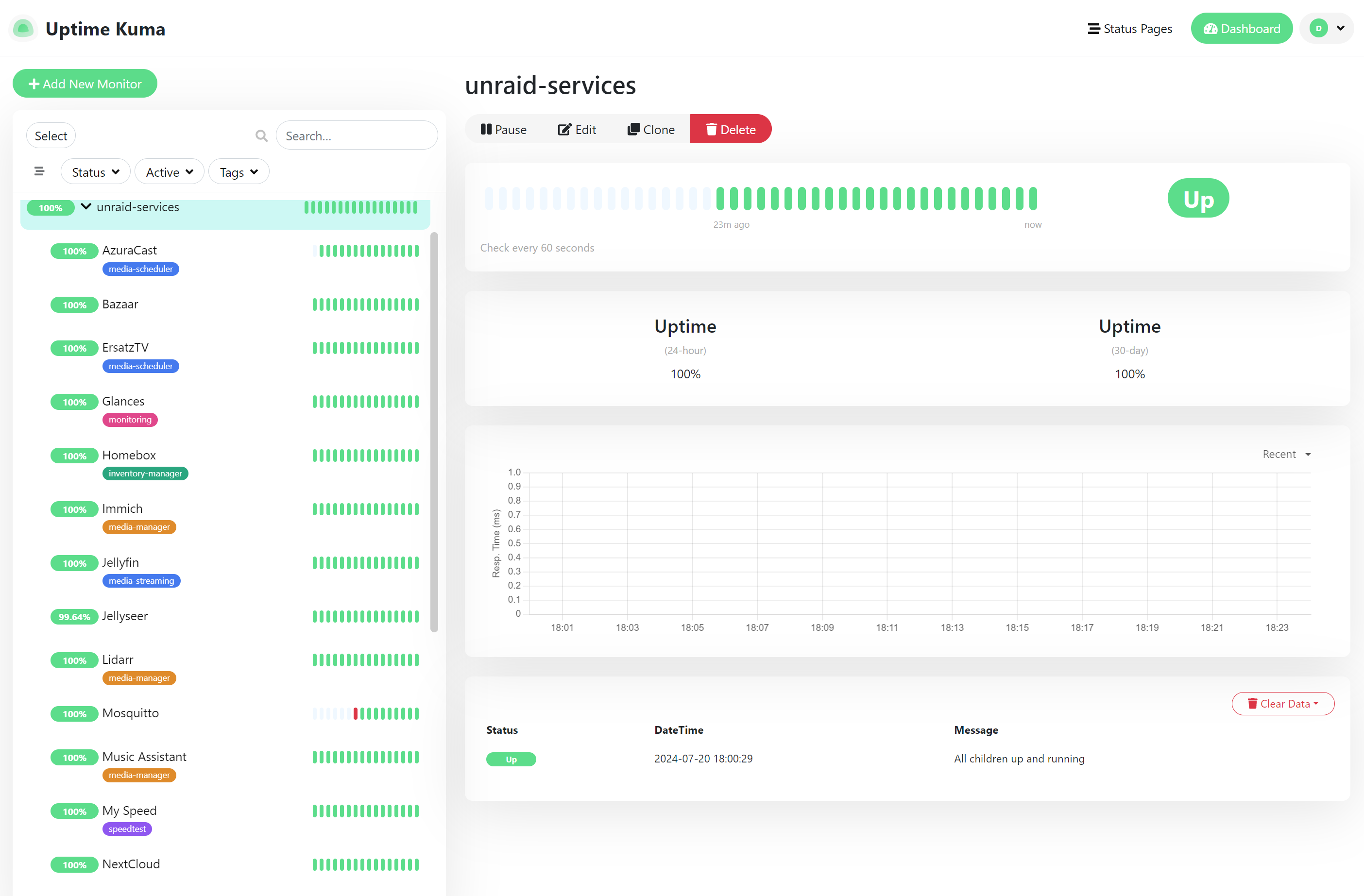Focus the monitor Search field
The image size is (1364, 896).
357,136
